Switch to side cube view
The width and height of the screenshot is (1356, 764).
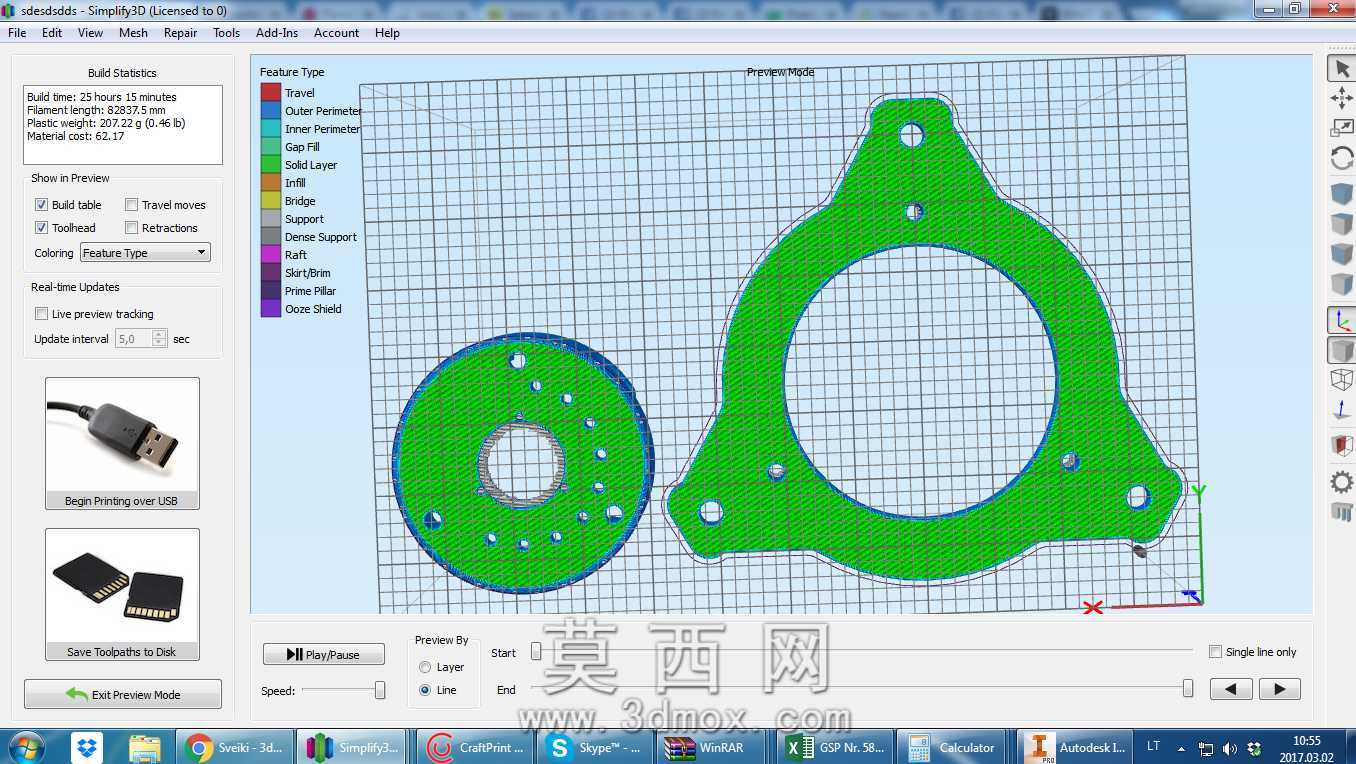click(1342, 284)
